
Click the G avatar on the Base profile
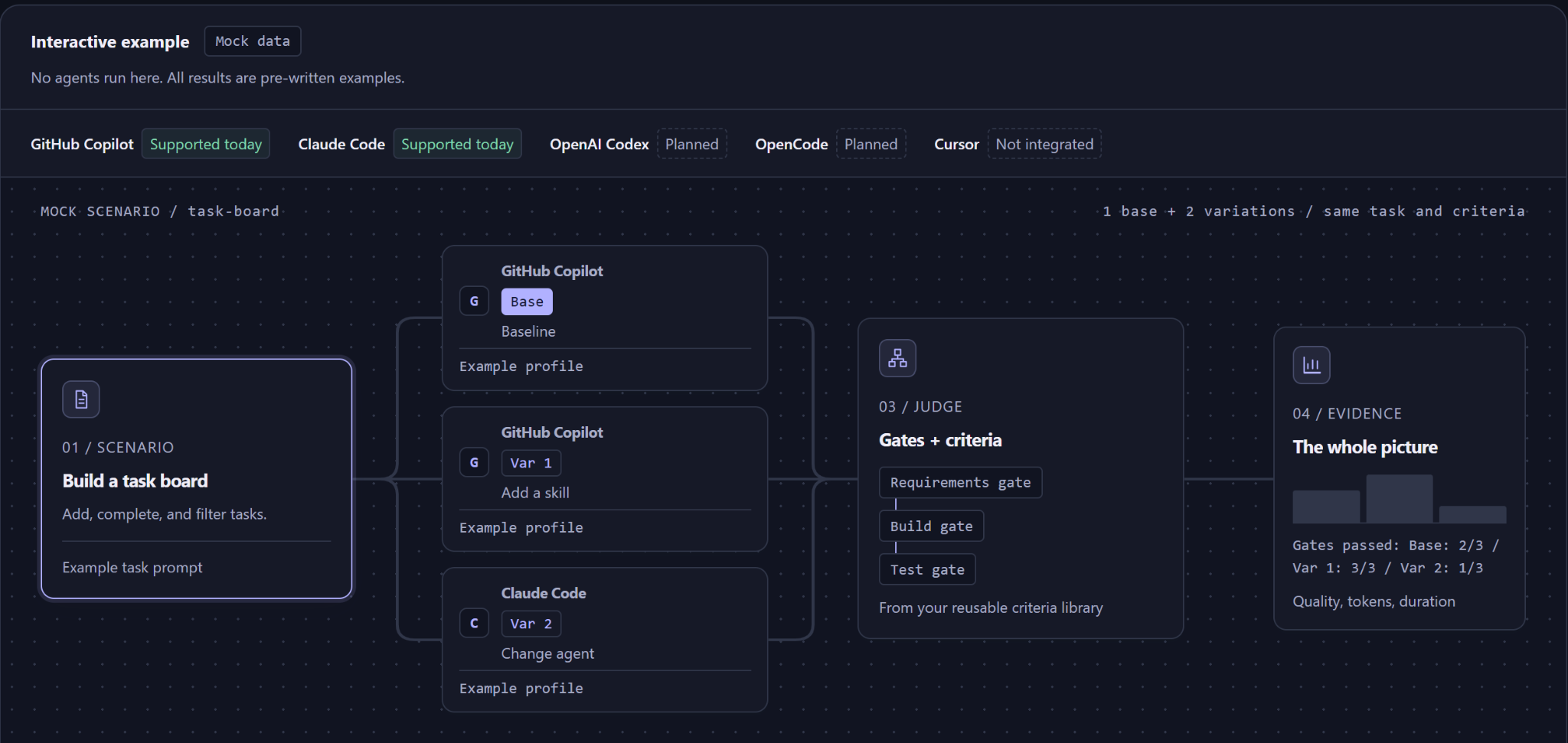coord(474,301)
